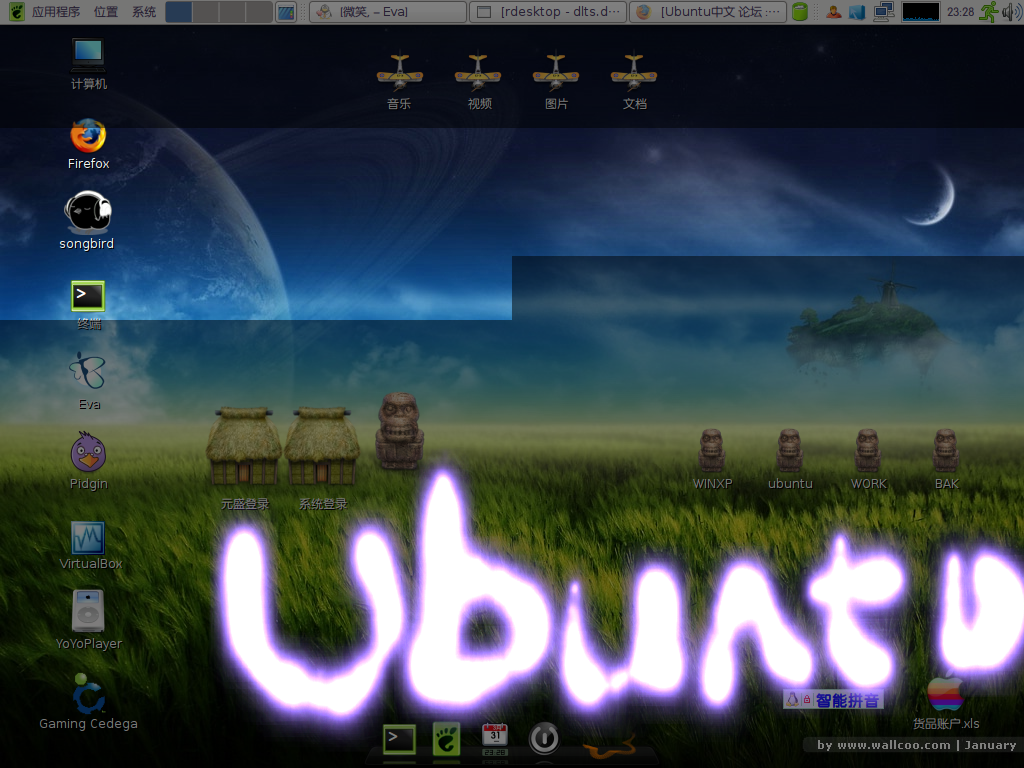Click the 23:28 clock in top panel
Image resolution: width=1024 pixels, height=768 pixels.
click(x=960, y=12)
